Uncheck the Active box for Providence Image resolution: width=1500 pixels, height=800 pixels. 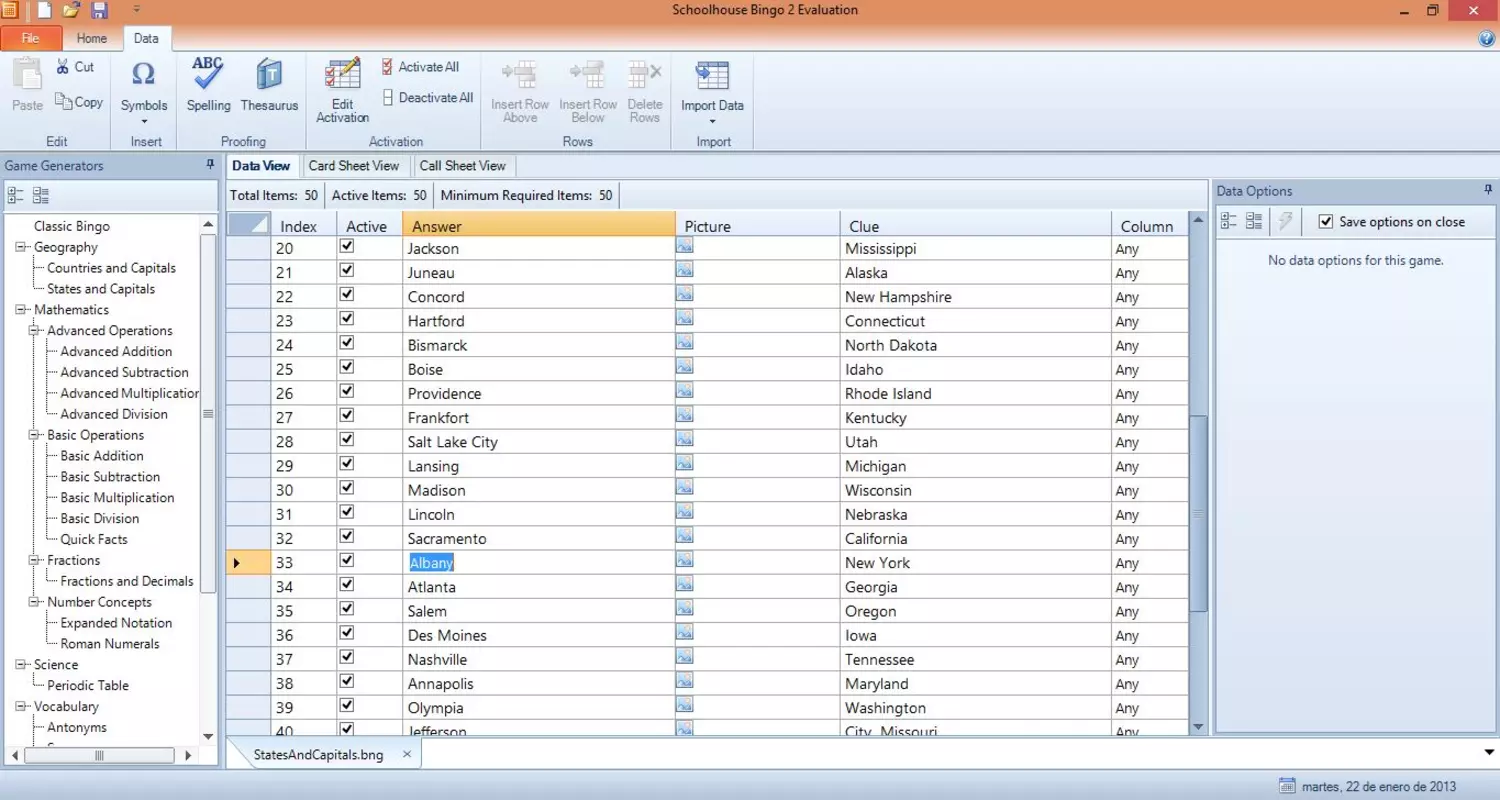[347, 391]
